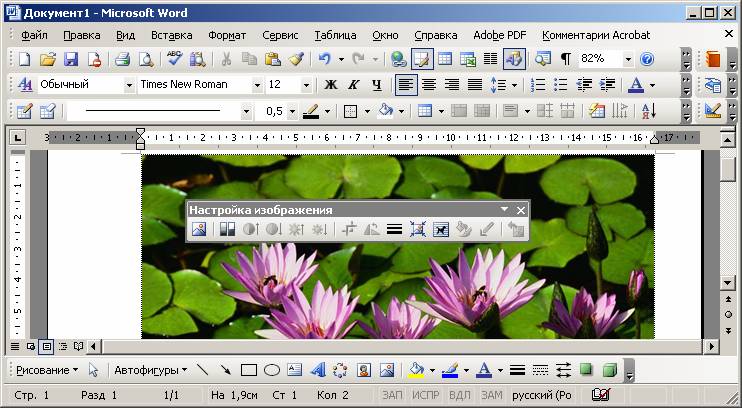Click the Рисование drawing menu button

pos(47,370)
